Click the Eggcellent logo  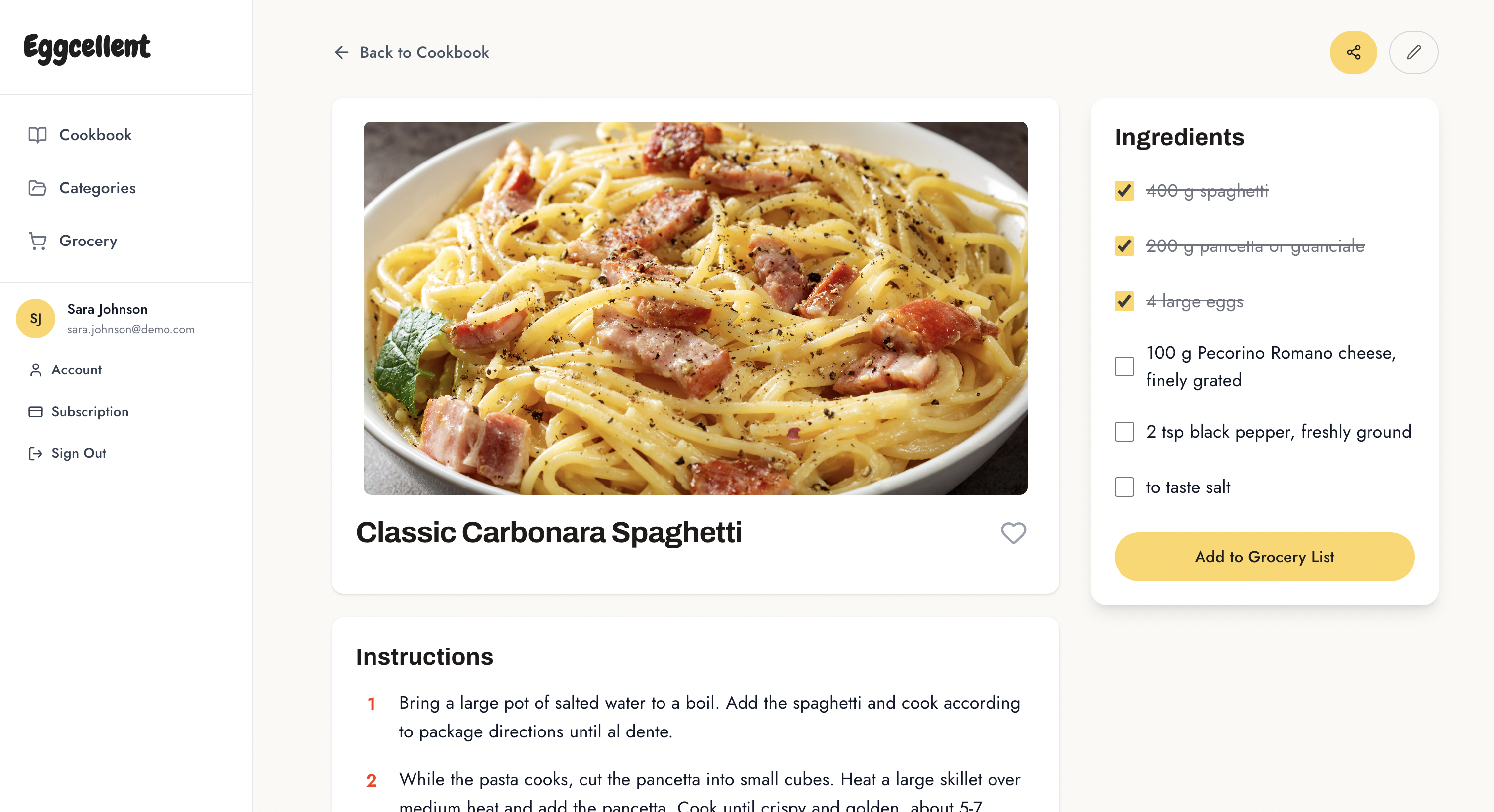tap(87, 47)
